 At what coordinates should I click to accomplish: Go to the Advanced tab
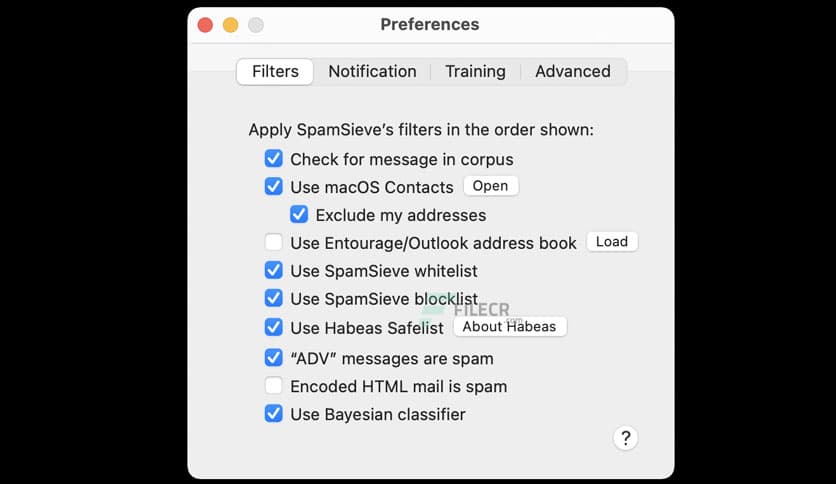572,72
